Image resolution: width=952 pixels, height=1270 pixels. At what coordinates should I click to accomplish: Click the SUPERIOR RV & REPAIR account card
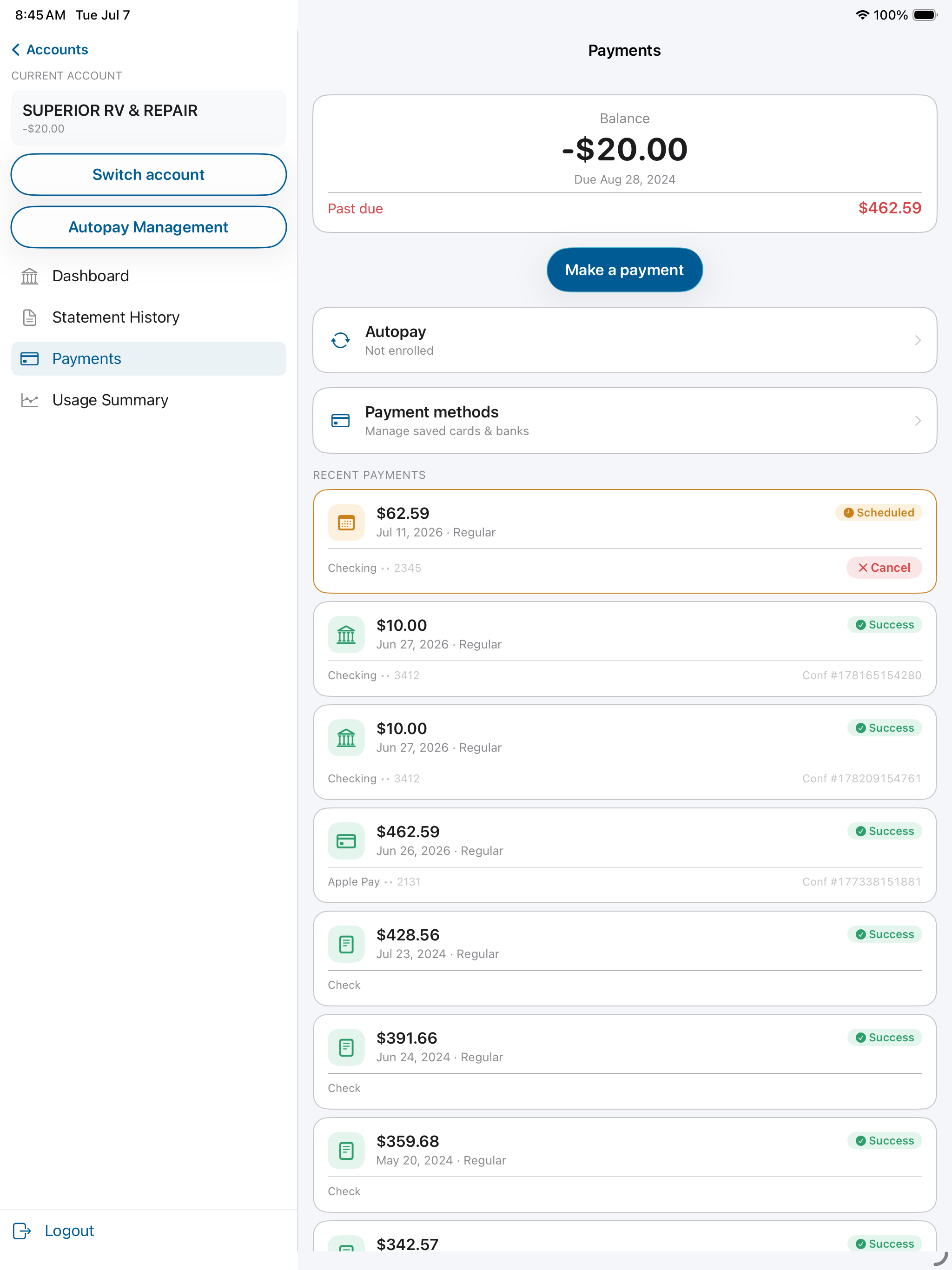pyautogui.click(x=149, y=118)
